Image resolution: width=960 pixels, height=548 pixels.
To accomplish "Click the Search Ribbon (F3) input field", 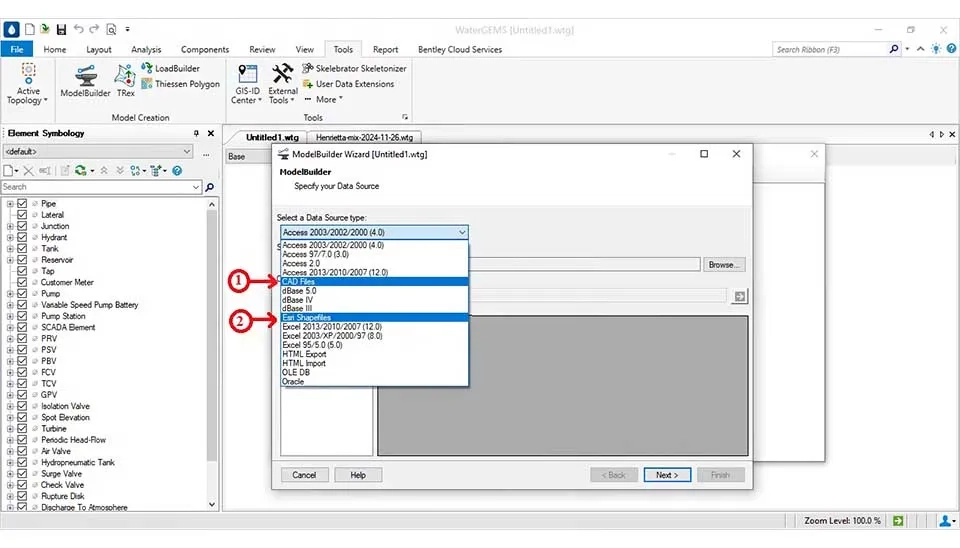I will click(x=829, y=50).
